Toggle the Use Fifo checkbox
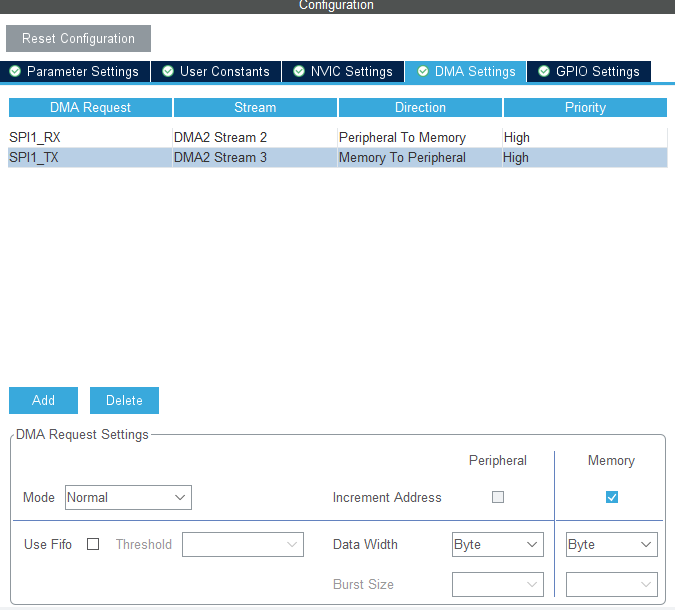The height and width of the screenshot is (610, 675). (93, 545)
